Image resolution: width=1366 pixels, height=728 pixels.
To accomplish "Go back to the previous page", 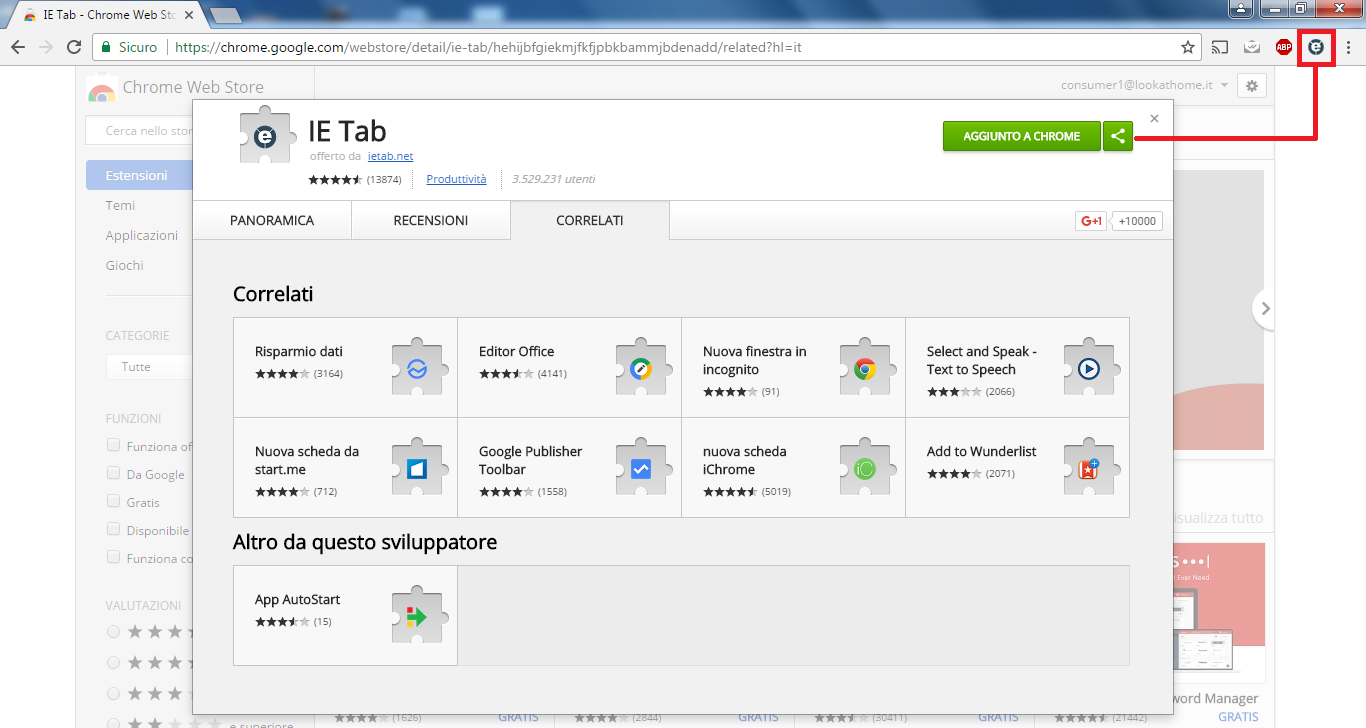I will click(x=17, y=47).
